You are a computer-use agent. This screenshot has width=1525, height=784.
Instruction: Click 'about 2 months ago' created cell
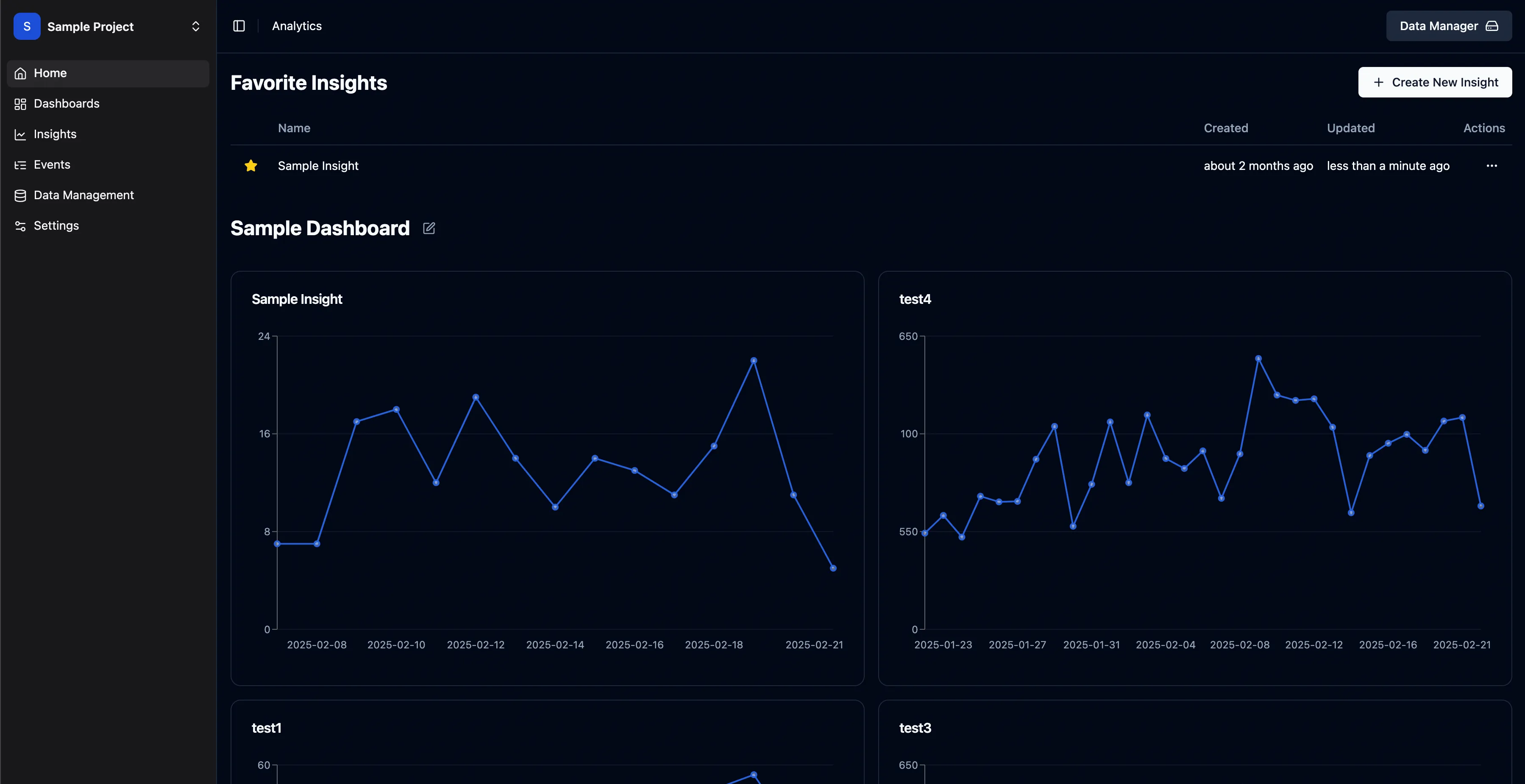(x=1258, y=166)
